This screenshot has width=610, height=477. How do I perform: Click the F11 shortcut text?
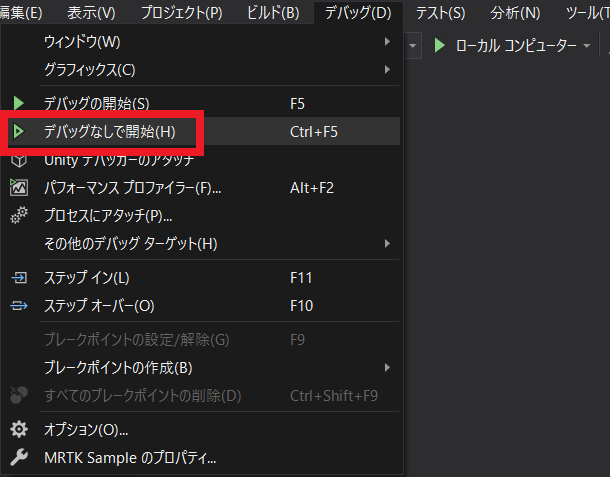(301, 278)
